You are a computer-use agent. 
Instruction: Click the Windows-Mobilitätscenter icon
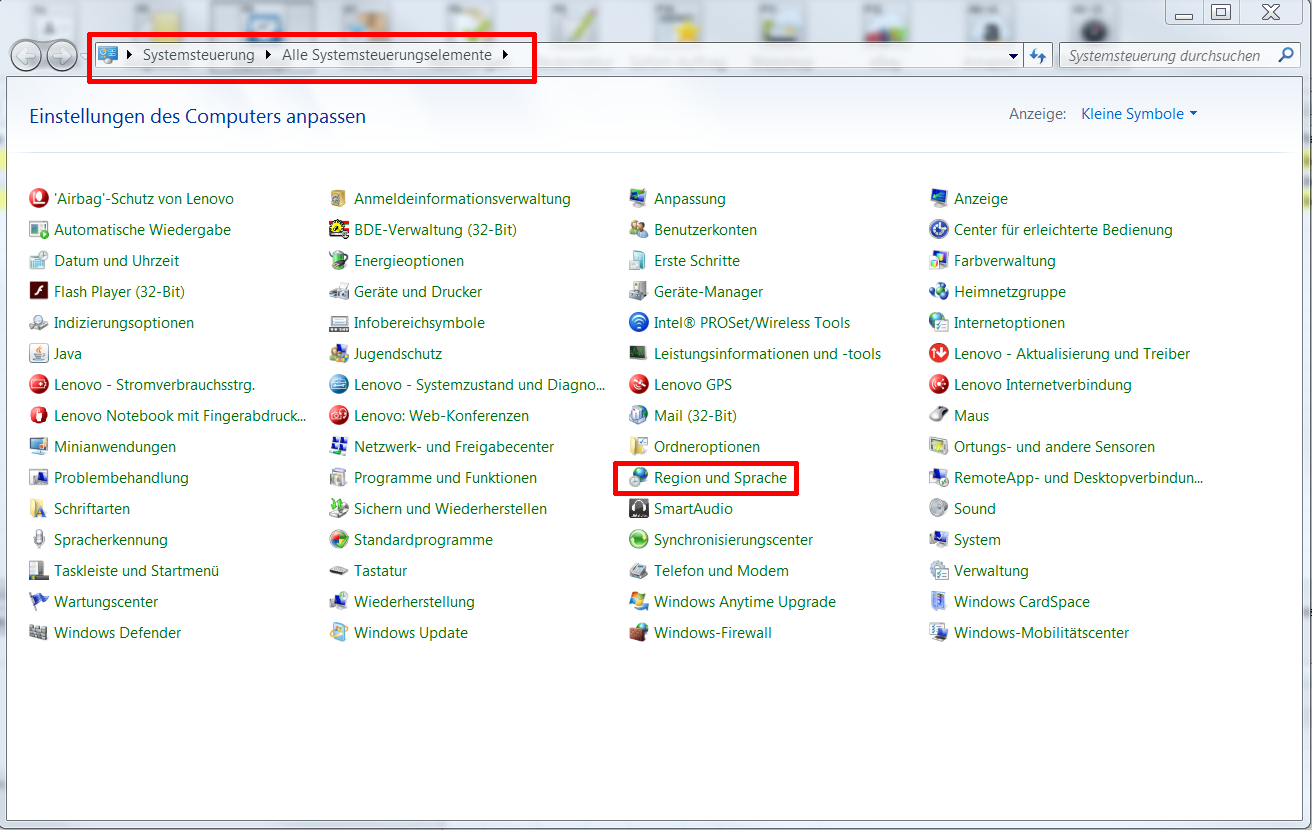click(938, 632)
